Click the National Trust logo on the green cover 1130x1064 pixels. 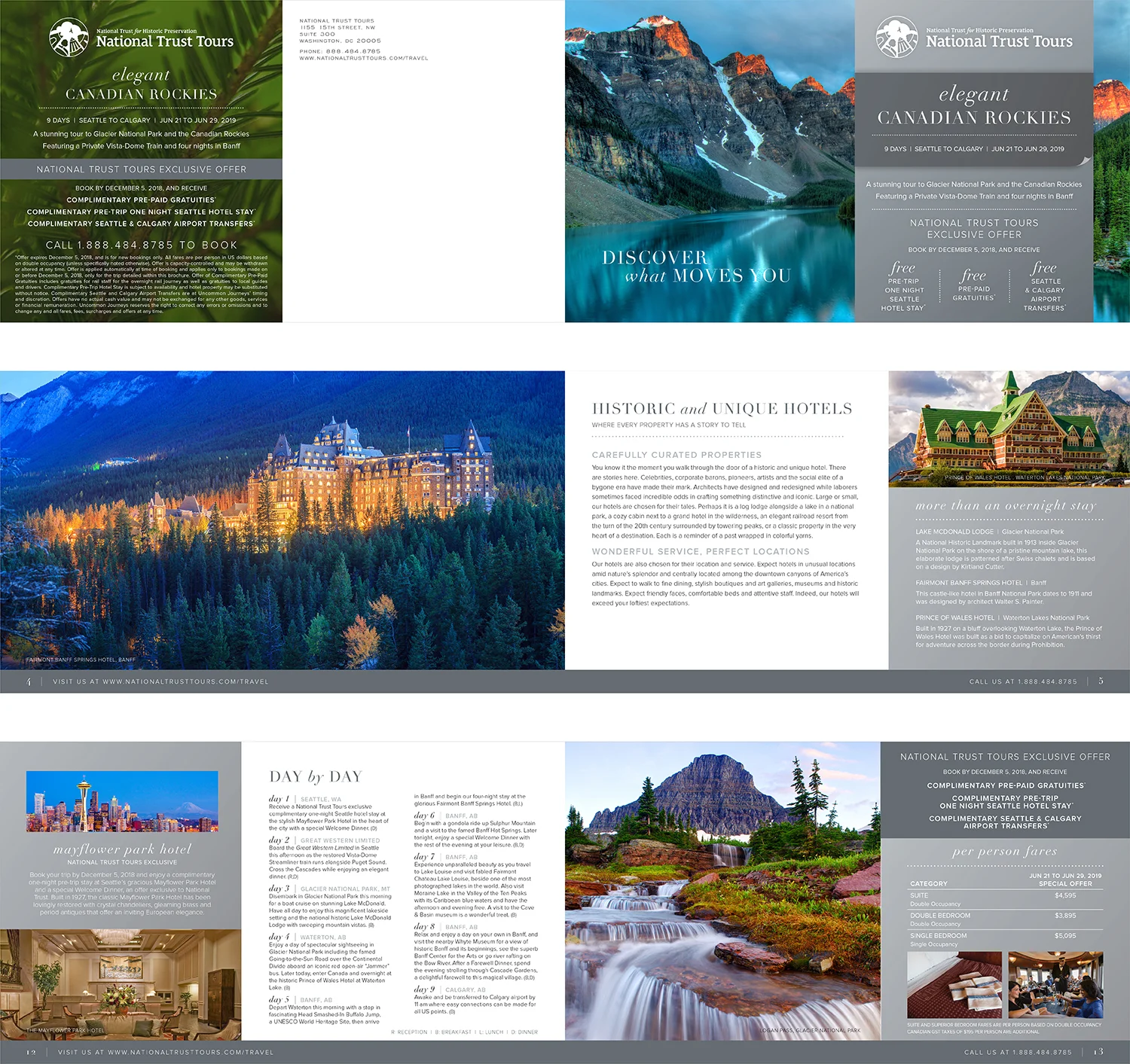[69, 38]
